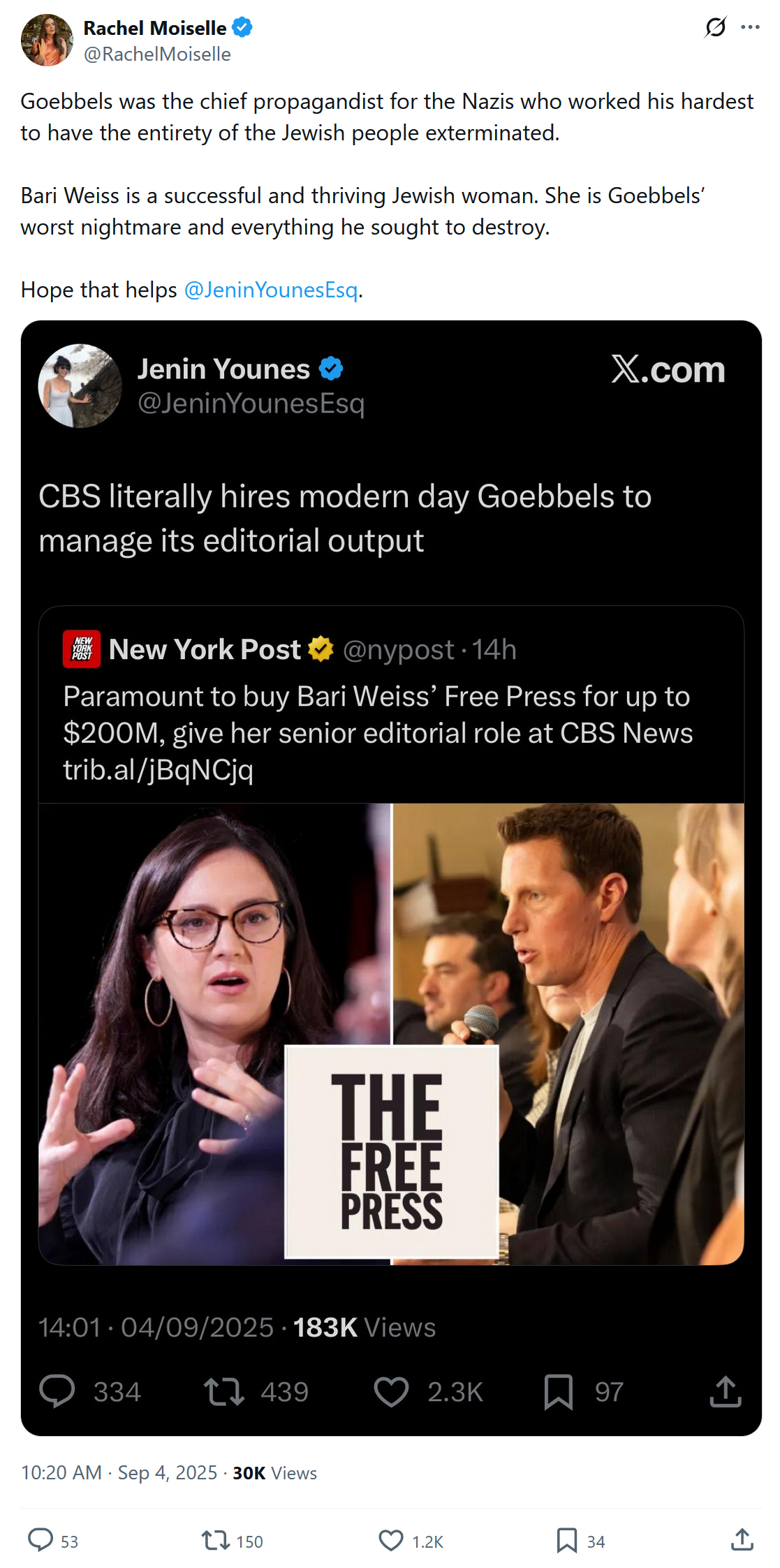Click the Rachel Moiselle display name
The height and width of the screenshot is (1568, 780).
(x=155, y=28)
